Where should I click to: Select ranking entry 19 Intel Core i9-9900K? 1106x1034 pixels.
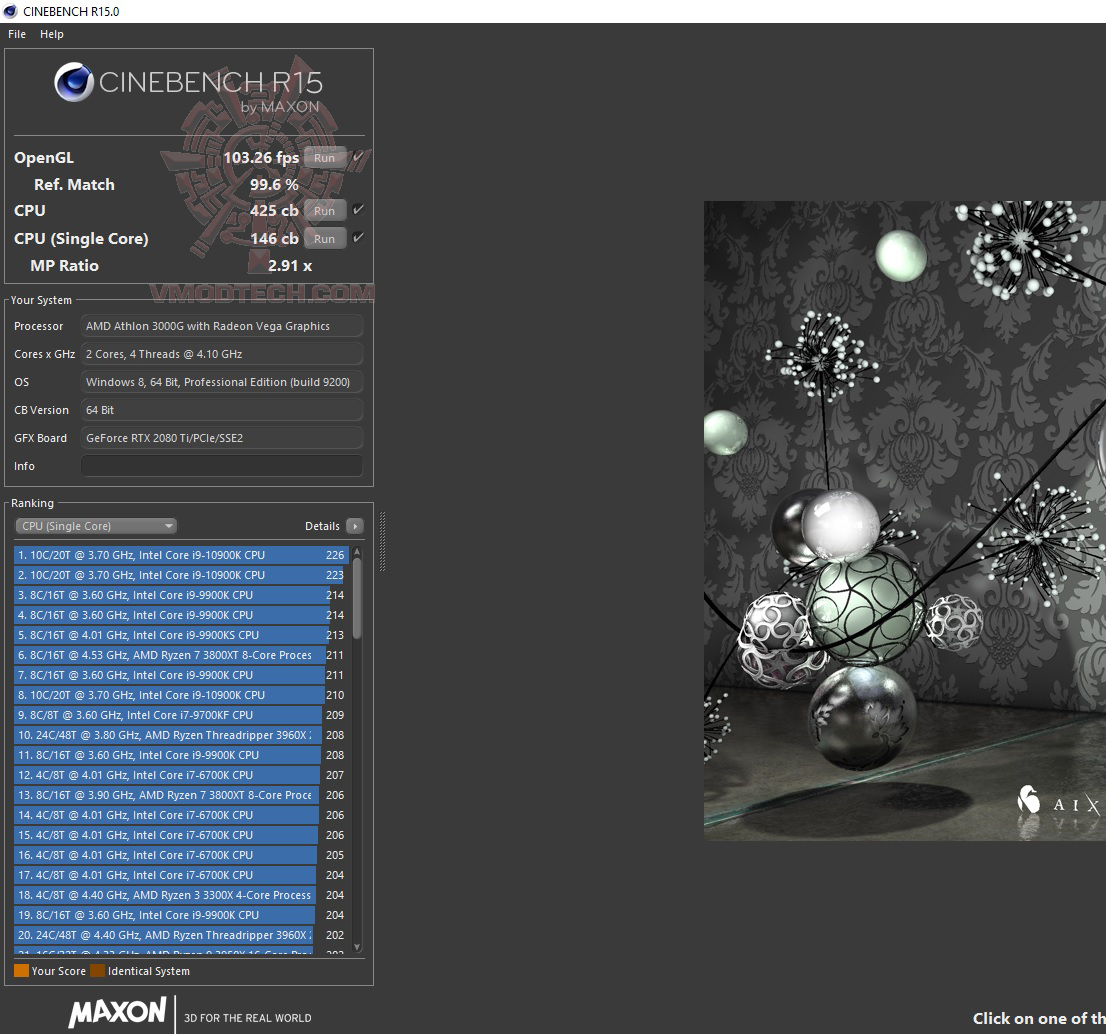point(181,915)
